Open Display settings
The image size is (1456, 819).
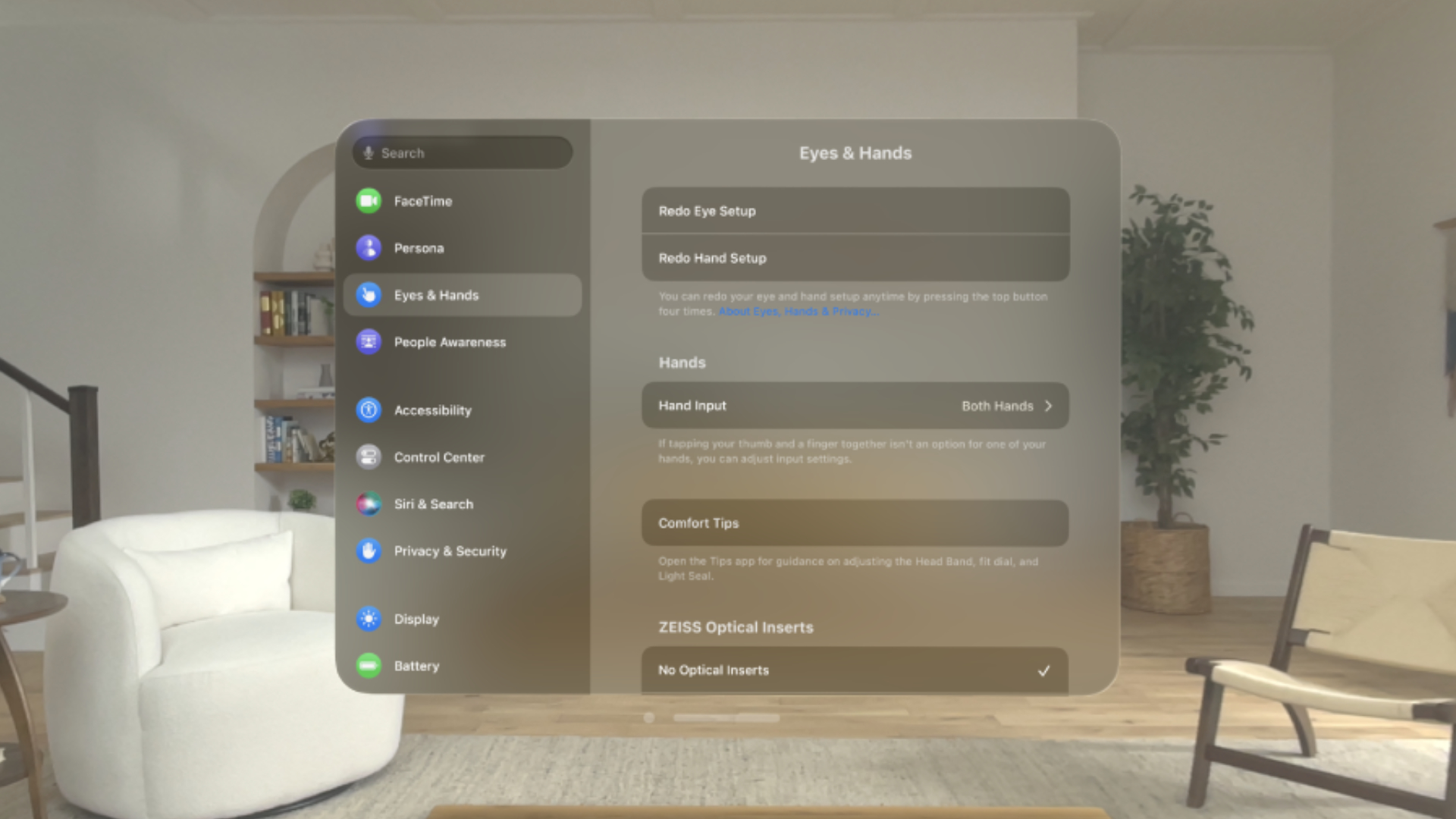click(x=415, y=618)
